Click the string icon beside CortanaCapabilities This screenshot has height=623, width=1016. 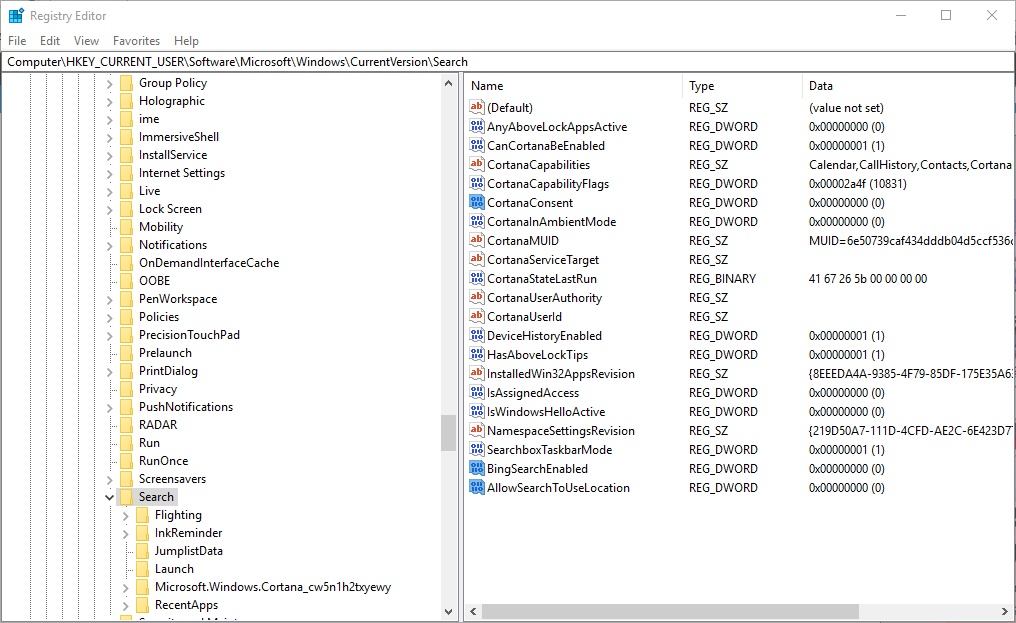[x=477, y=164]
